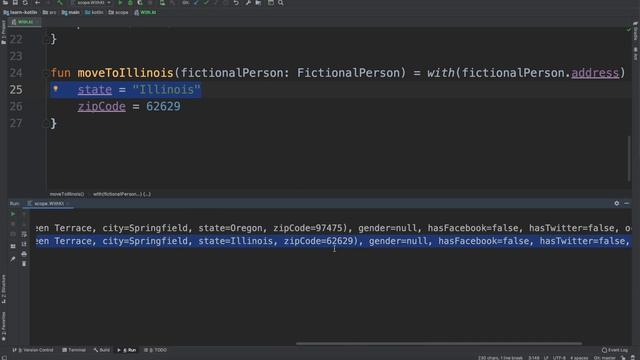The image size is (640, 360).
Task: Click fold end marker on line 22
Action: (x=45, y=40)
